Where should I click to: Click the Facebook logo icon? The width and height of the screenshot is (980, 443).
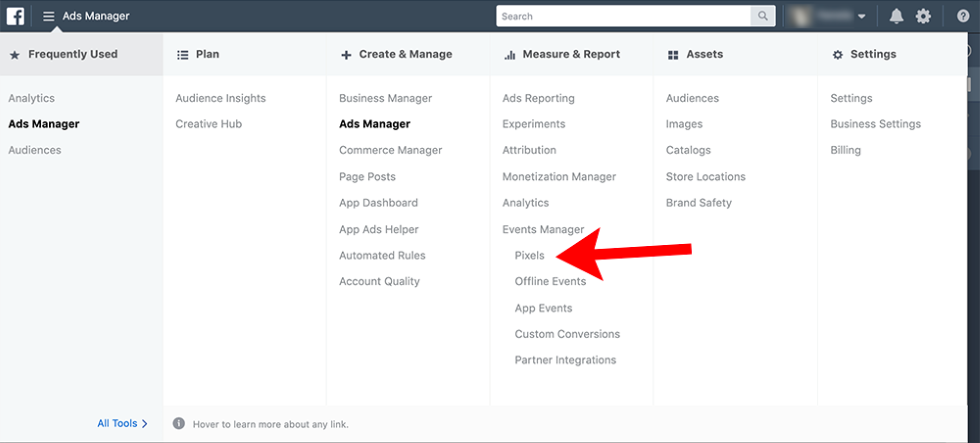[x=15, y=16]
